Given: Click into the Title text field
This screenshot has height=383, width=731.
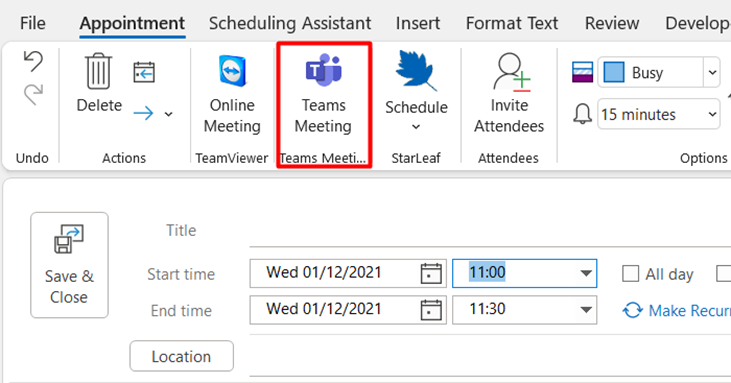Looking at the screenshot, I should 490,232.
